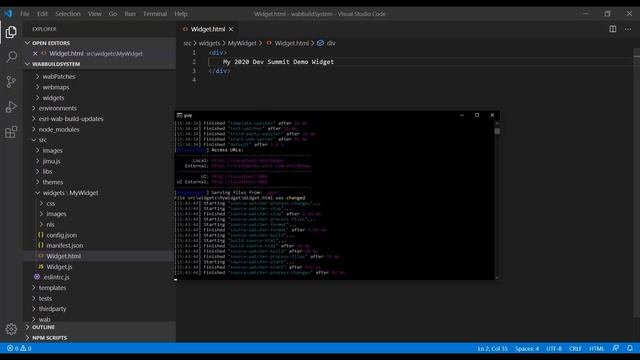Viewport: 640px width, 360px height.
Task: Open the Run and Debug view
Action: [x=11, y=107]
